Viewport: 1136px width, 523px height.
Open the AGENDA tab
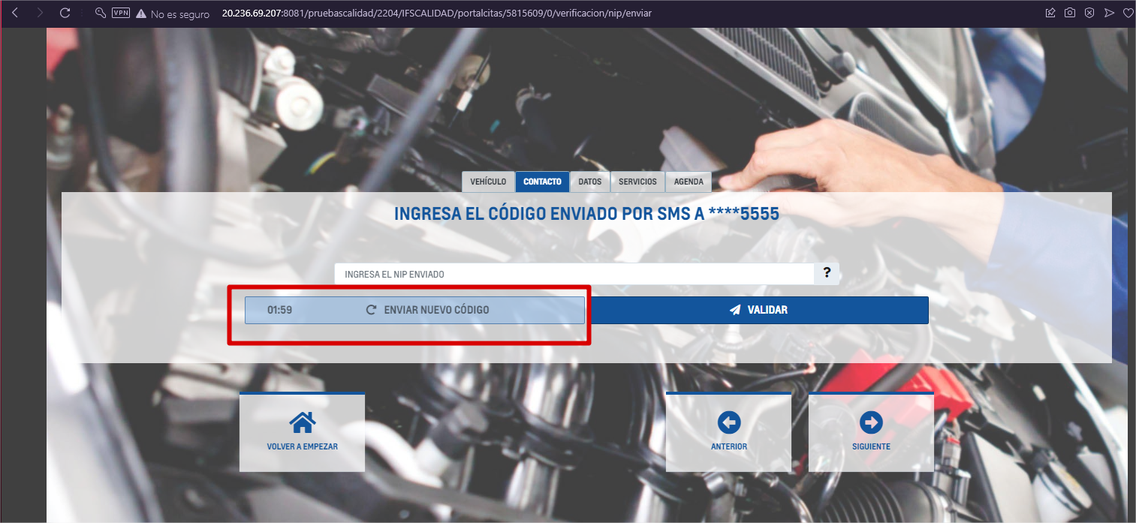[688, 182]
